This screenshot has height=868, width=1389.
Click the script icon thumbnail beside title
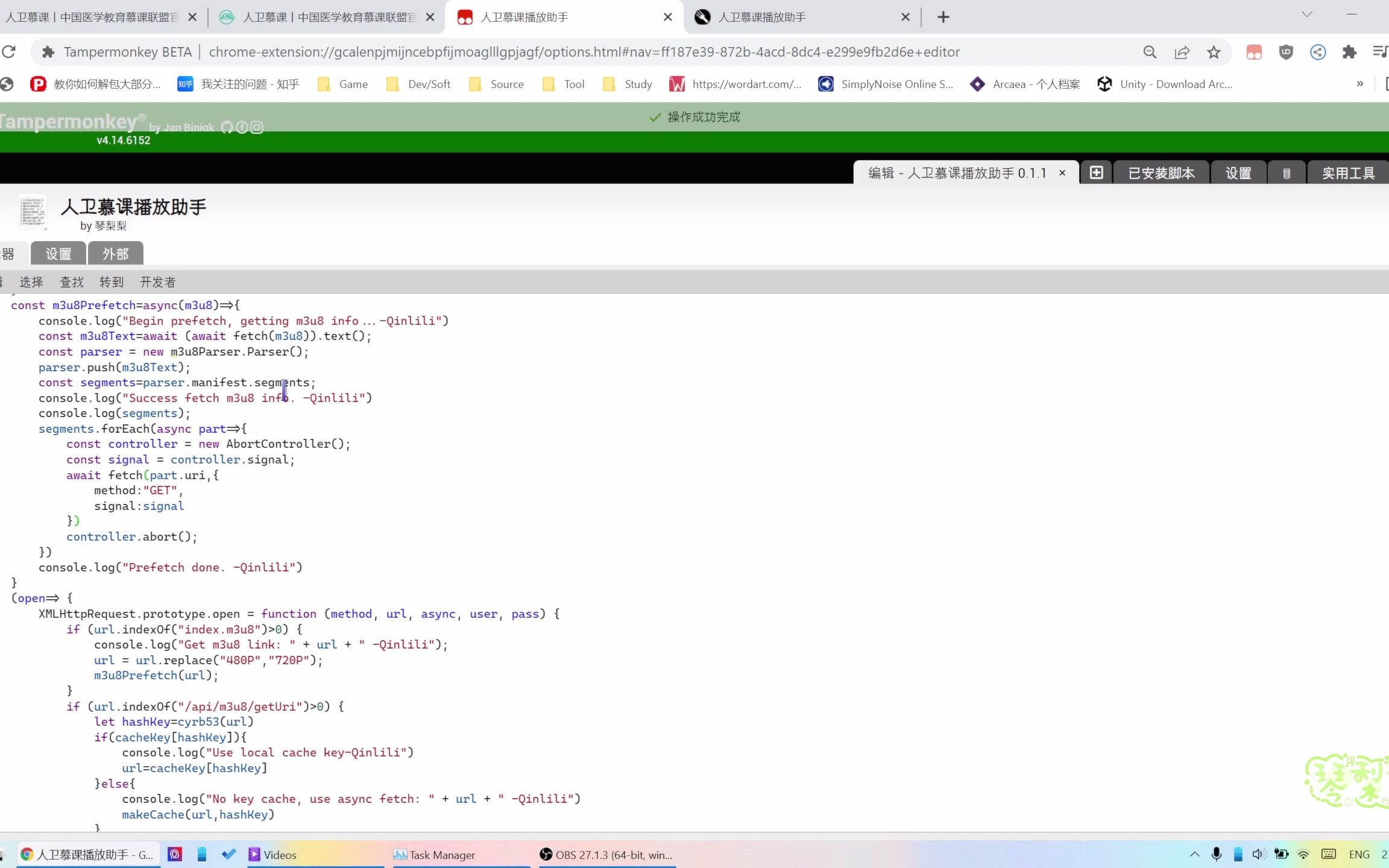point(32,213)
